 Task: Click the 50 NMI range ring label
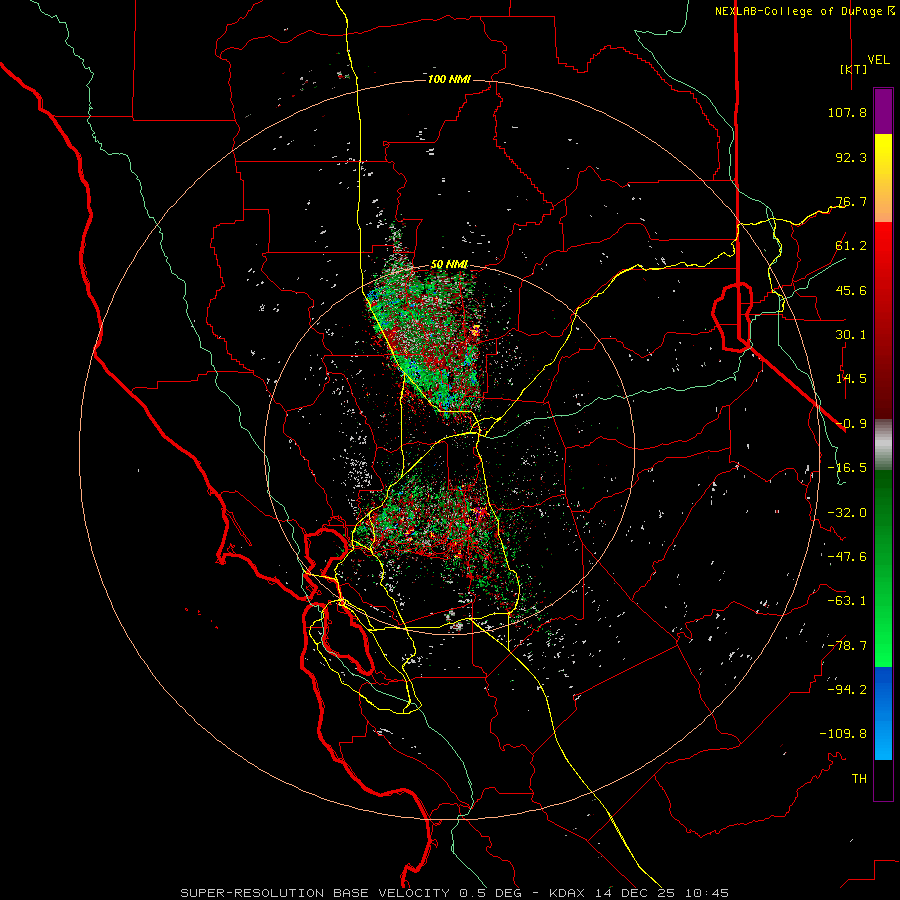tap(449, 265)
